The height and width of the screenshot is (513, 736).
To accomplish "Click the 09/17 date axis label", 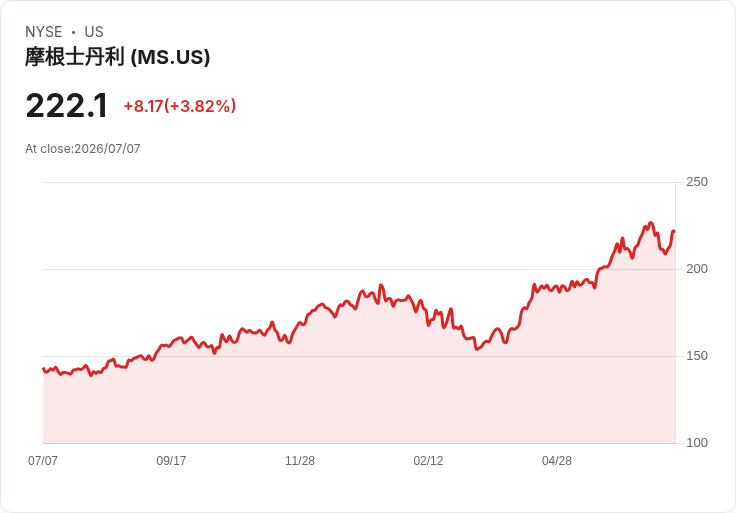I will coord(171,460).
